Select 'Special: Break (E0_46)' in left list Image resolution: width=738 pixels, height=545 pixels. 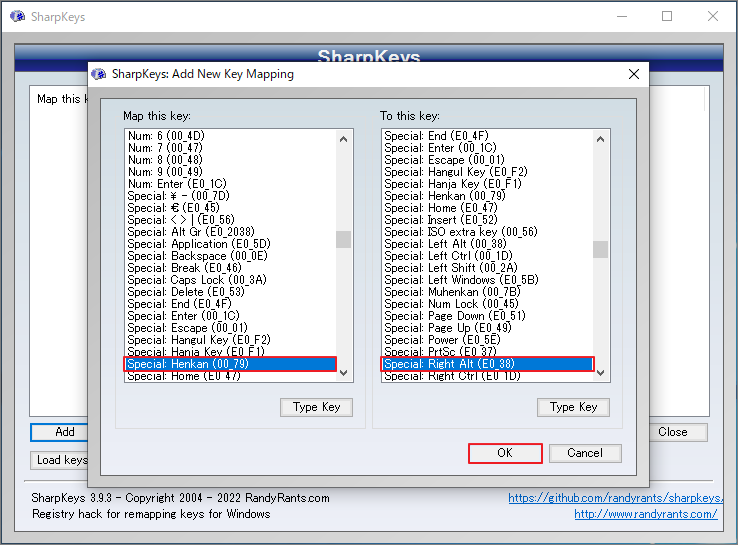(231, 268)
